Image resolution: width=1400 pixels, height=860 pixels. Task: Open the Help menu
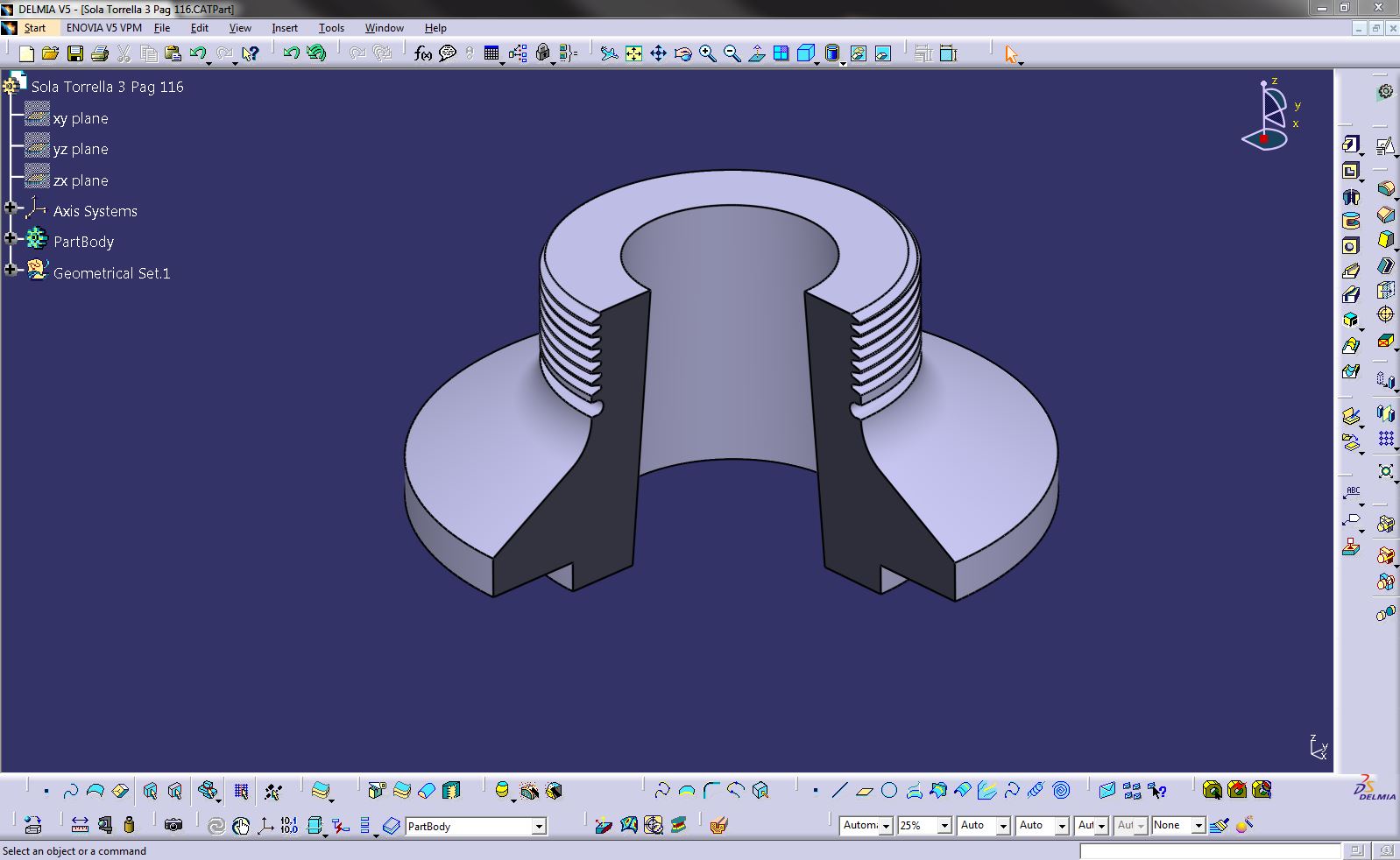[x=435, y=28]
